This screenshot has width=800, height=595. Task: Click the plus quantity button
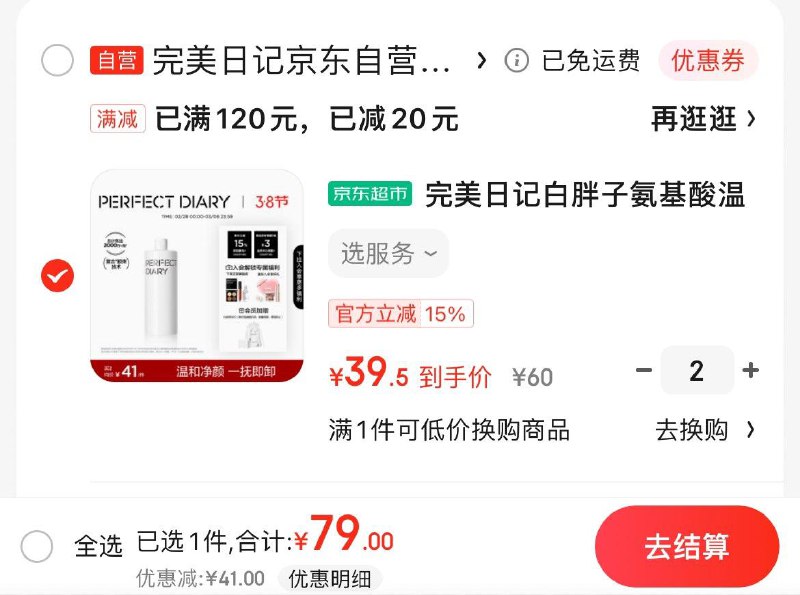[x=750, y=370]
